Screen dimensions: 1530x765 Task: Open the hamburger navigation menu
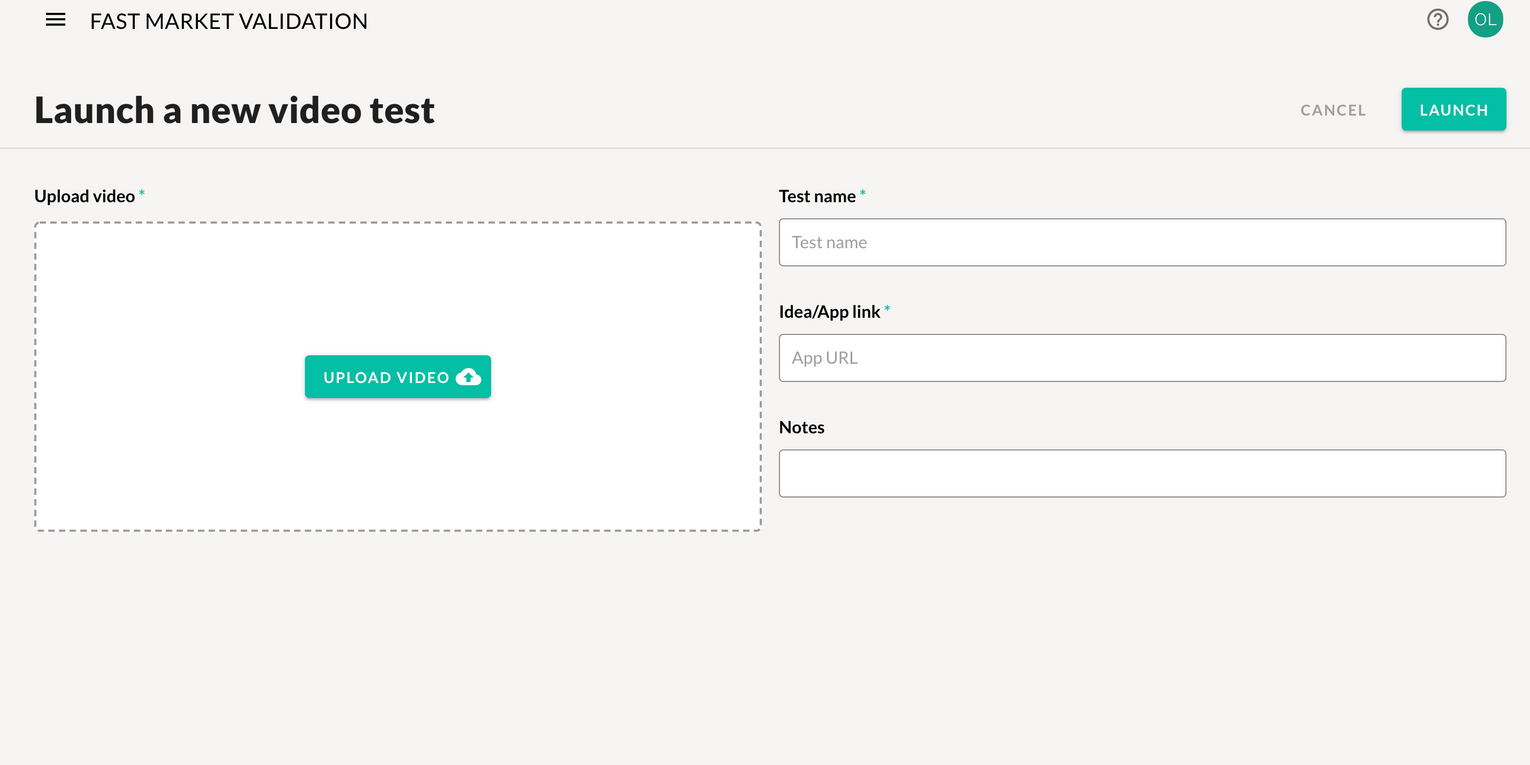(56, 20)
